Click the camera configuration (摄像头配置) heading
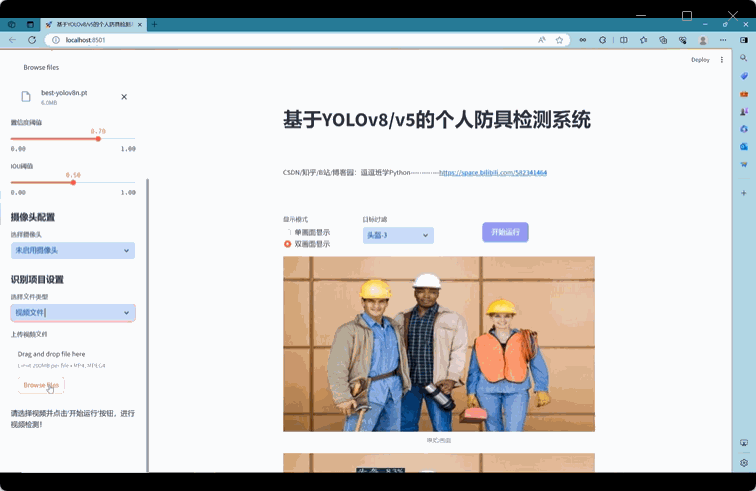Viewport: 756px width, 491px height. 33,217
